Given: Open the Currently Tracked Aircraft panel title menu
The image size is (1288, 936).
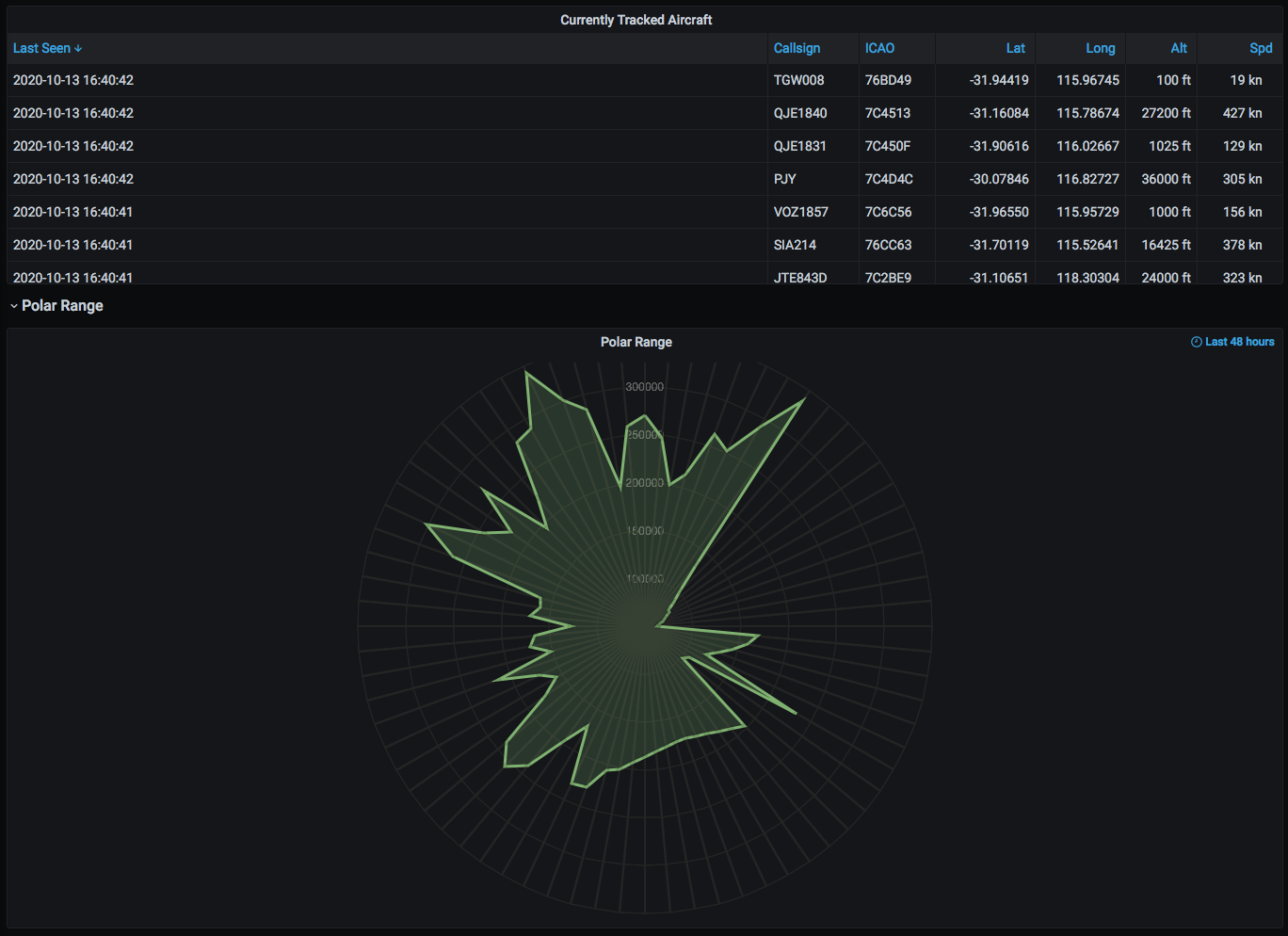Looking at the screenshot, I should point(636,20).
